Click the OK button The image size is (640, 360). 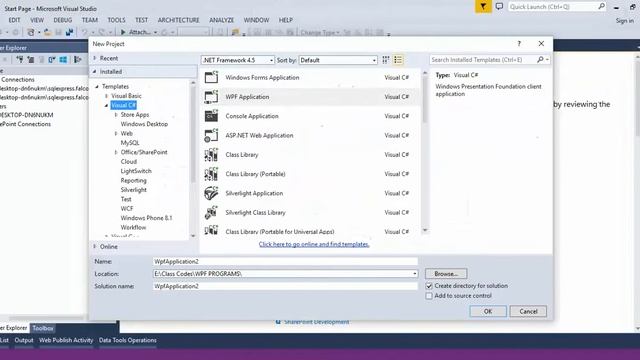tap(488, 311)
